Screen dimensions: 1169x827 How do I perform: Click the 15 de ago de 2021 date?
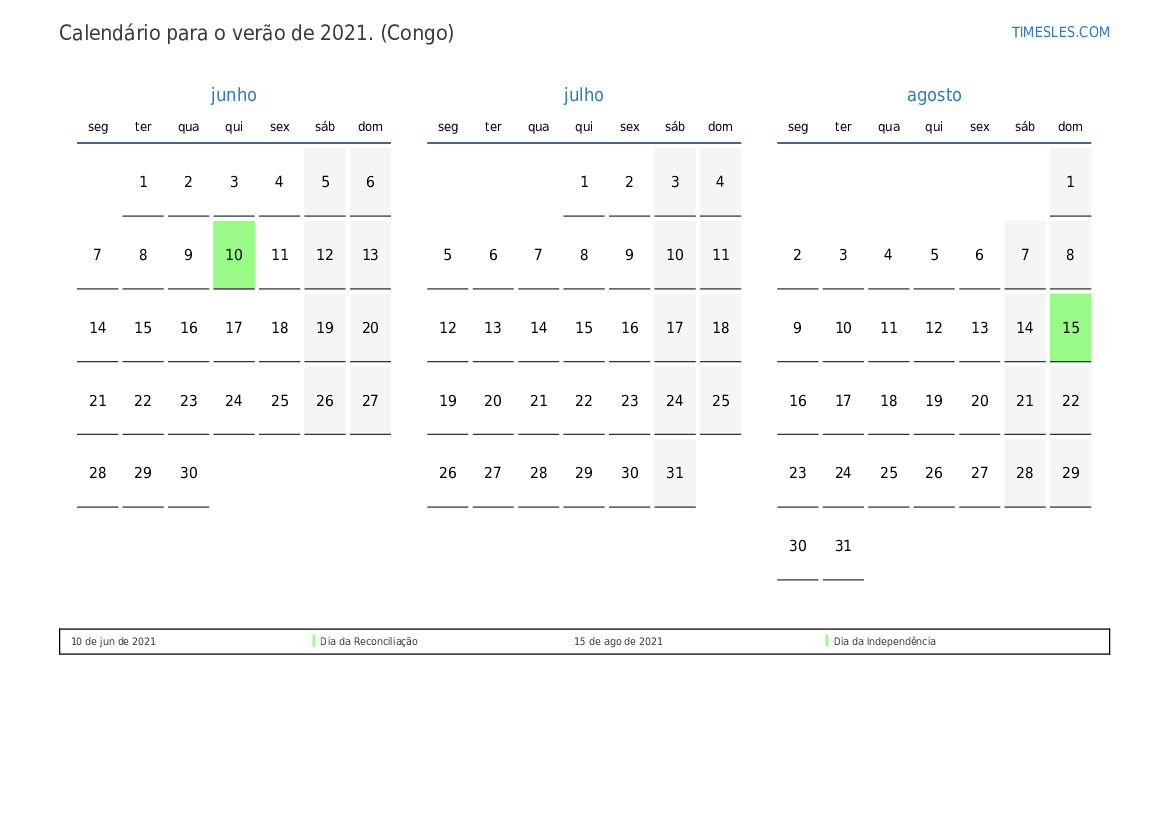click(x=618, y=642)
